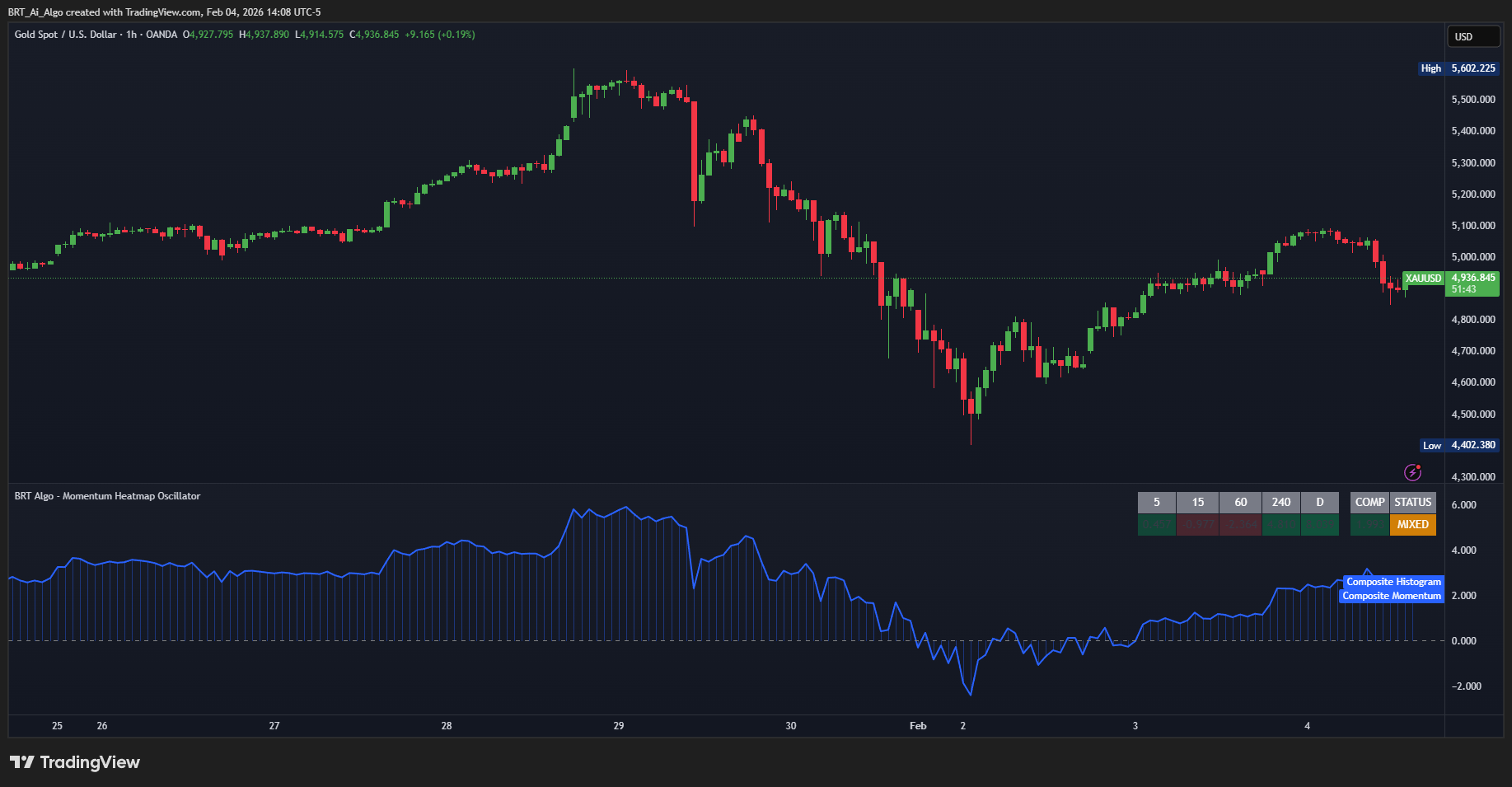Open the USD currency selector
Screen dimensions: 1512x787
(x=1473, y=37)
